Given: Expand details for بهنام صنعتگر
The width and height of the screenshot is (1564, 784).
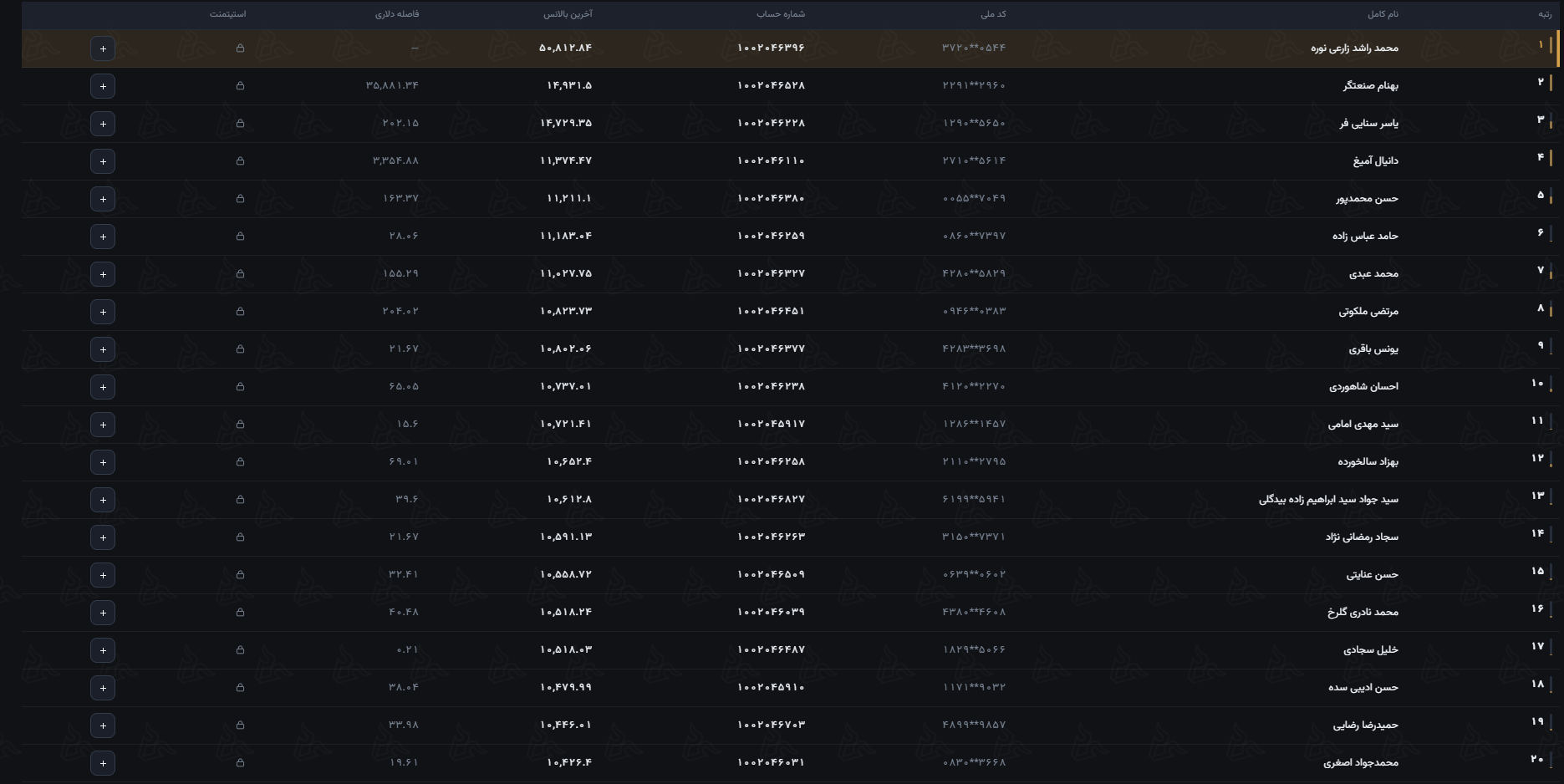Looking at the screenshot, I should coord(103,86).
